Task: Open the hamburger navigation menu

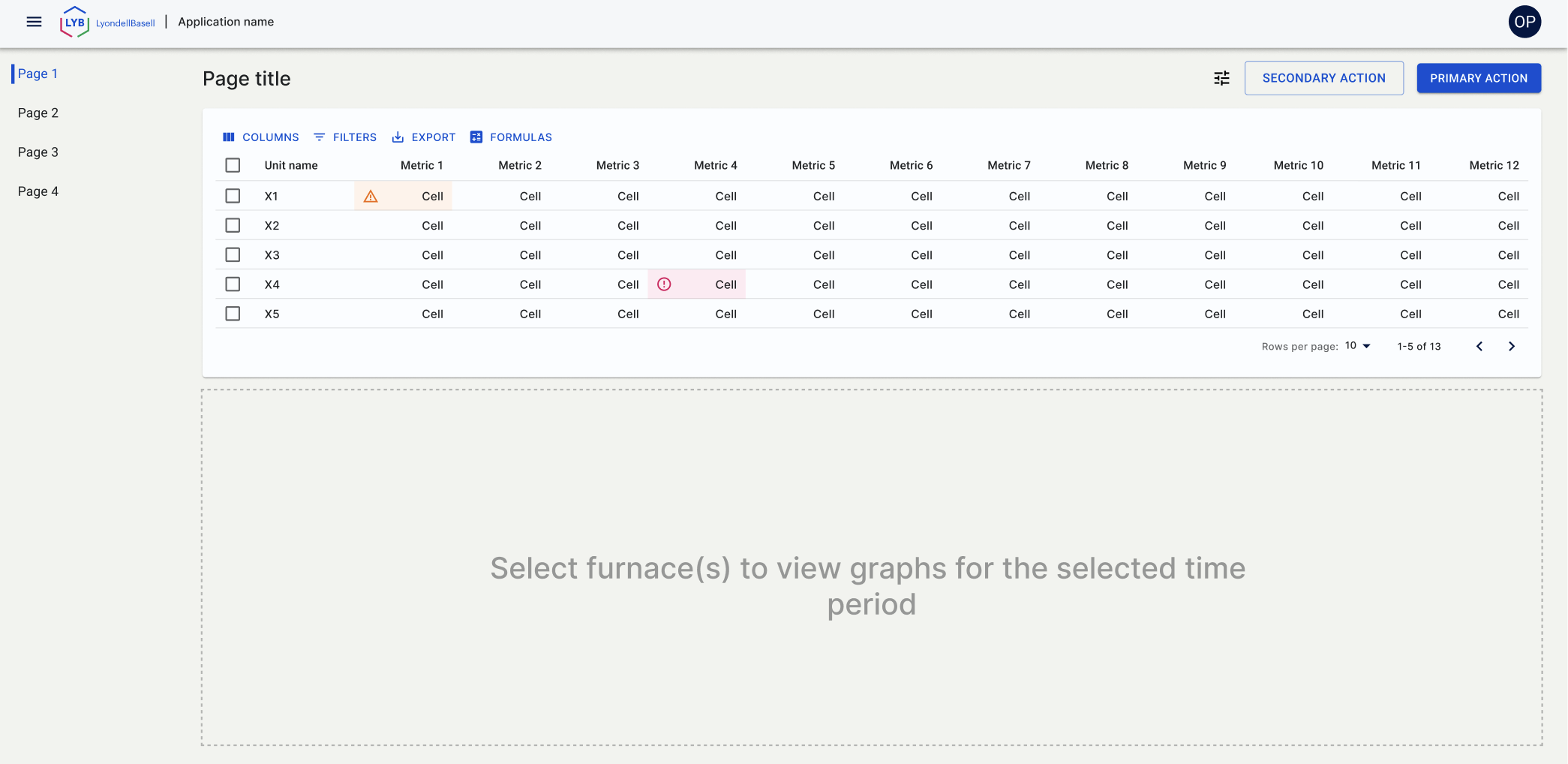Action: (x=34, y=22)
